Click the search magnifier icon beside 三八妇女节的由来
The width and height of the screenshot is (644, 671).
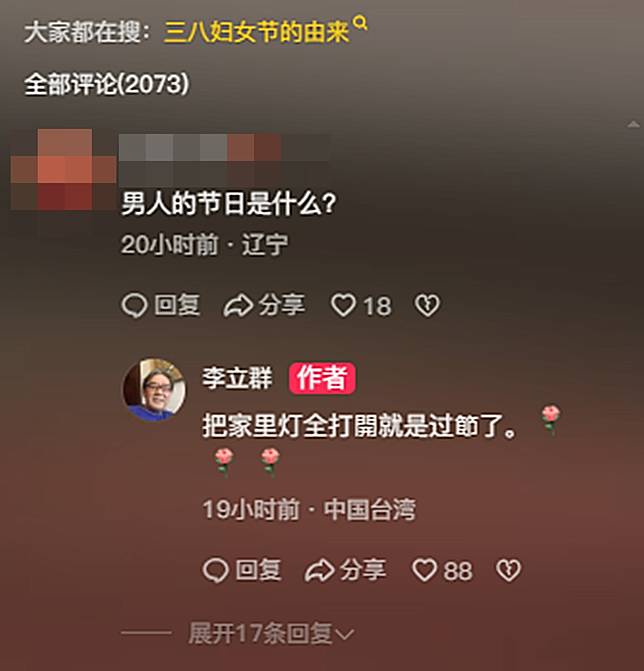coord(361,23)
